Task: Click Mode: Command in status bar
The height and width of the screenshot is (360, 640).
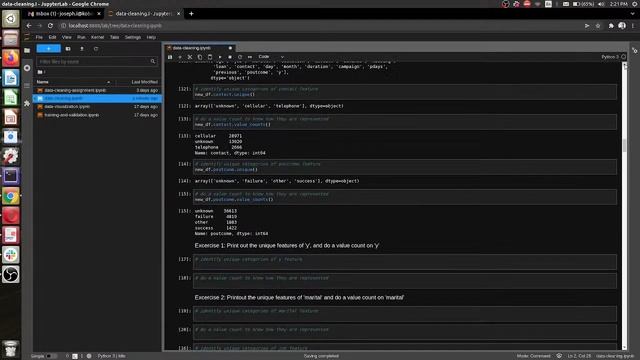Action: (533, 356)
